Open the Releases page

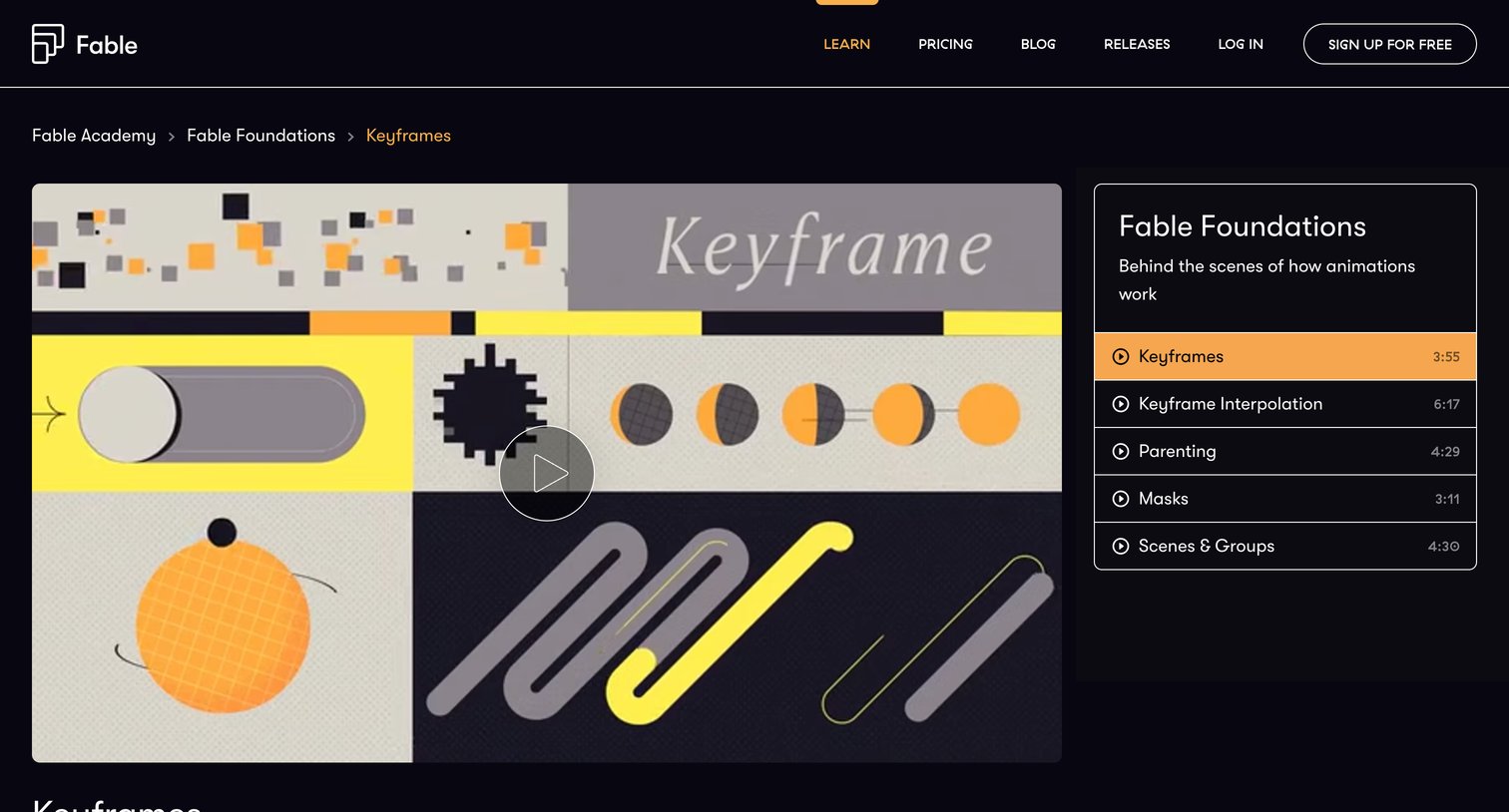(x=1137, y=44)
